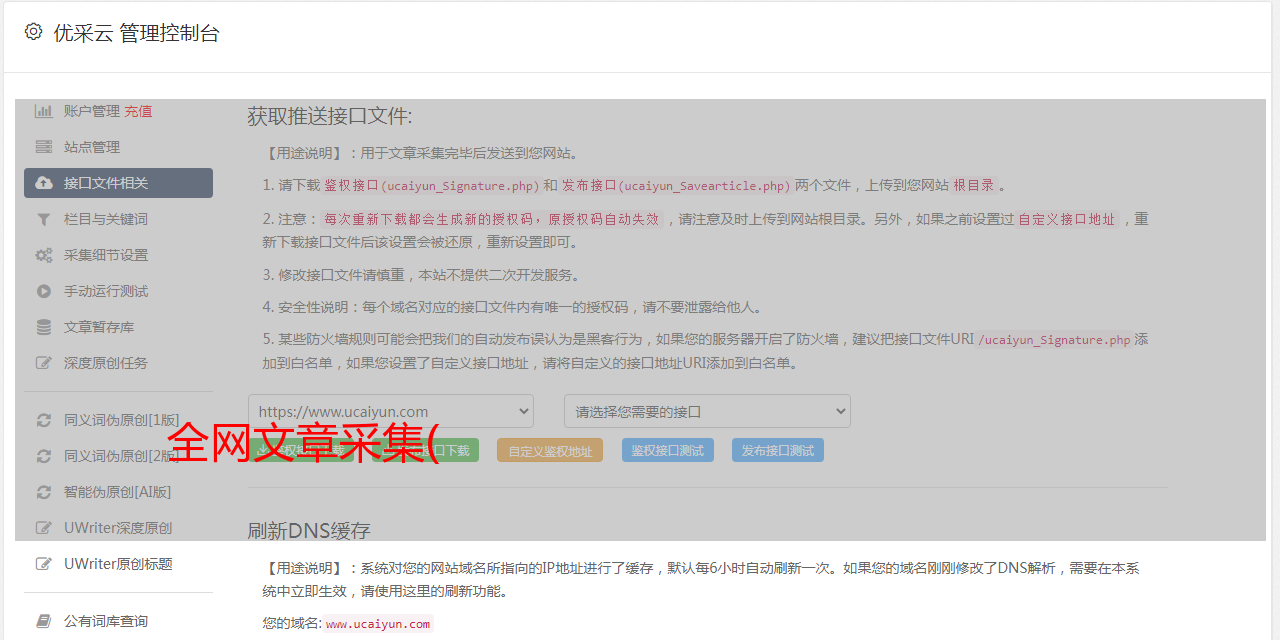Image resolution: width=1280 pixels, height=640 pixels.
Task: Click the play icon for 手动运行测试
Action: tap(44, 291)
